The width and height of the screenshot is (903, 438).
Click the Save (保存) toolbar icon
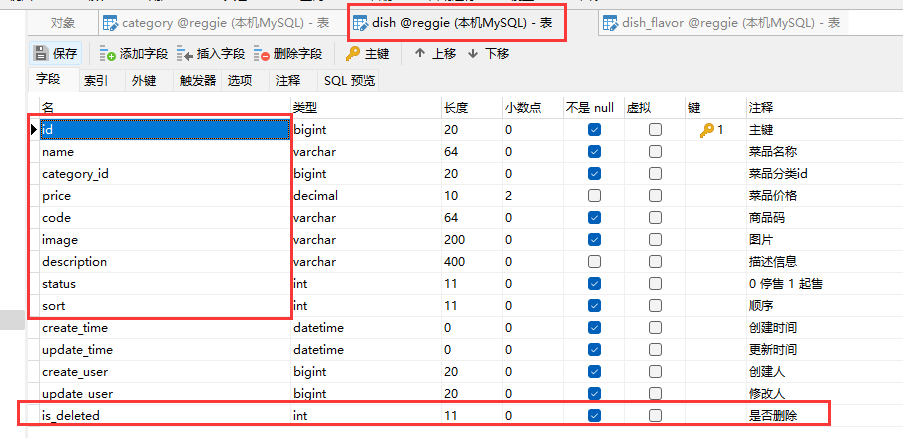[x=41, y=54]
